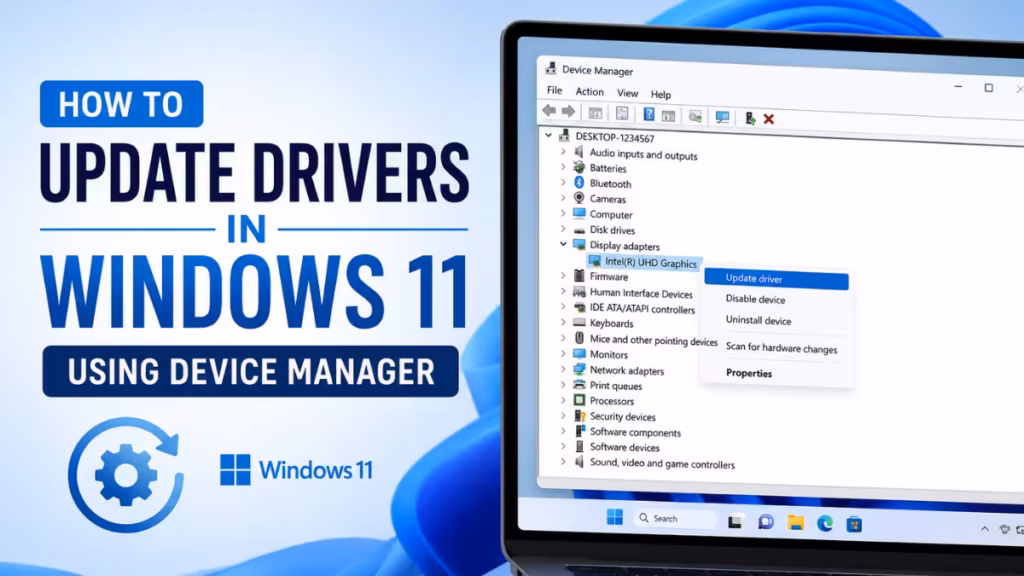Open the Help menu
Image resolution: width=1024 pixels, height=576 pixels.
pos(660,94)
